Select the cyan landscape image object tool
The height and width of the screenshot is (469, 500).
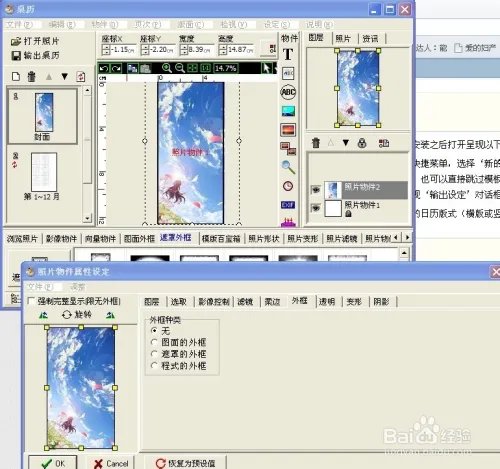[x=288, y=111]
